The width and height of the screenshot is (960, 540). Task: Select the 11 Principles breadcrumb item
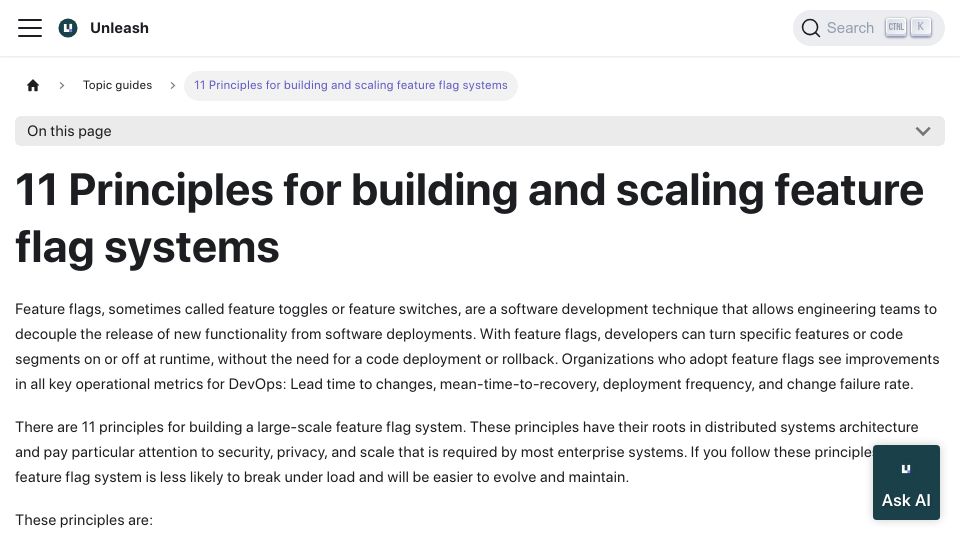point(351,85)
